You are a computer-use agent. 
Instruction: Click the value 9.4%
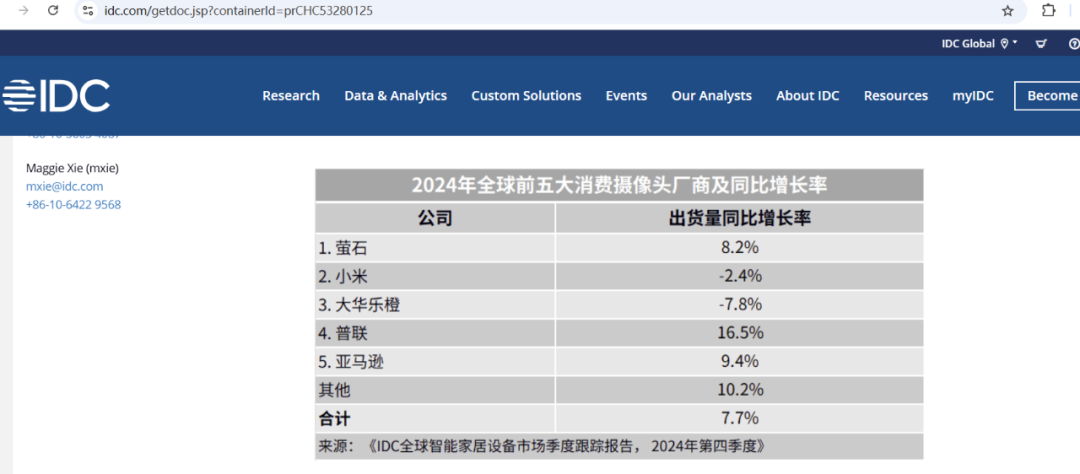point(740,361)
